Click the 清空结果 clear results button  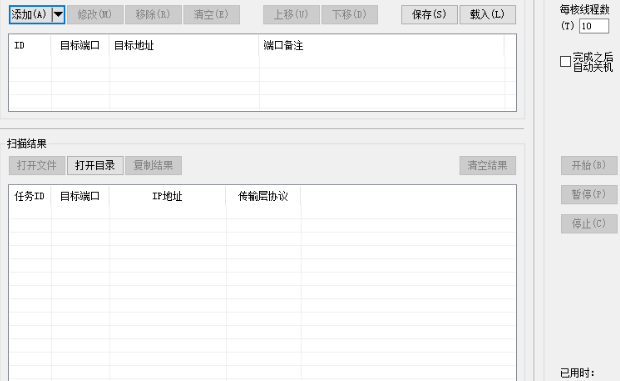point(488,165)
